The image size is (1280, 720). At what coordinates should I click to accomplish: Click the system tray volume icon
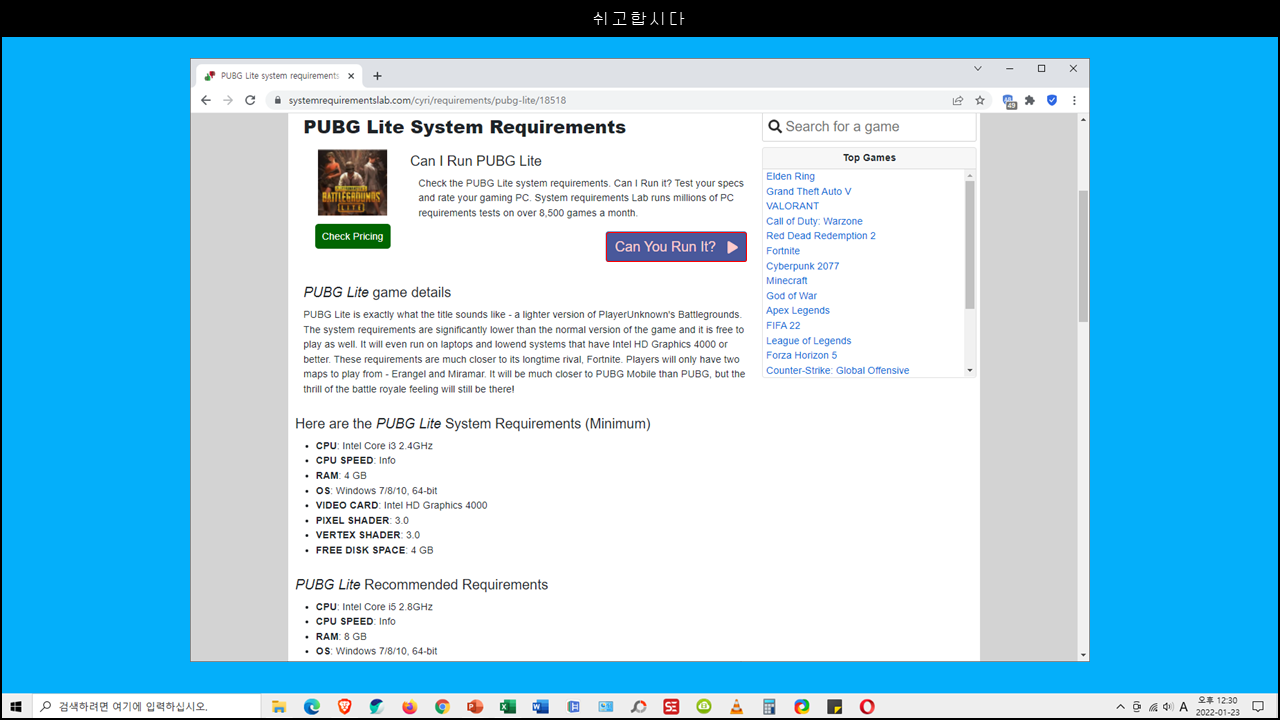coord(1168,706)
